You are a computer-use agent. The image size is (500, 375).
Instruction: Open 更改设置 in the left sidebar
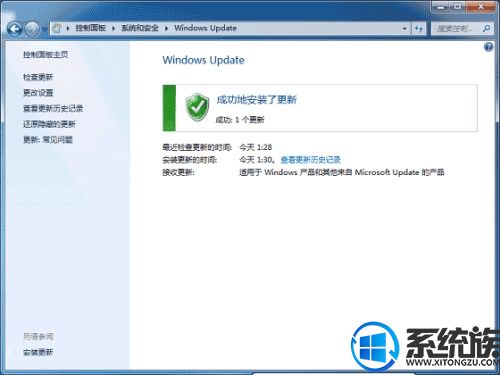pos(38,93)
